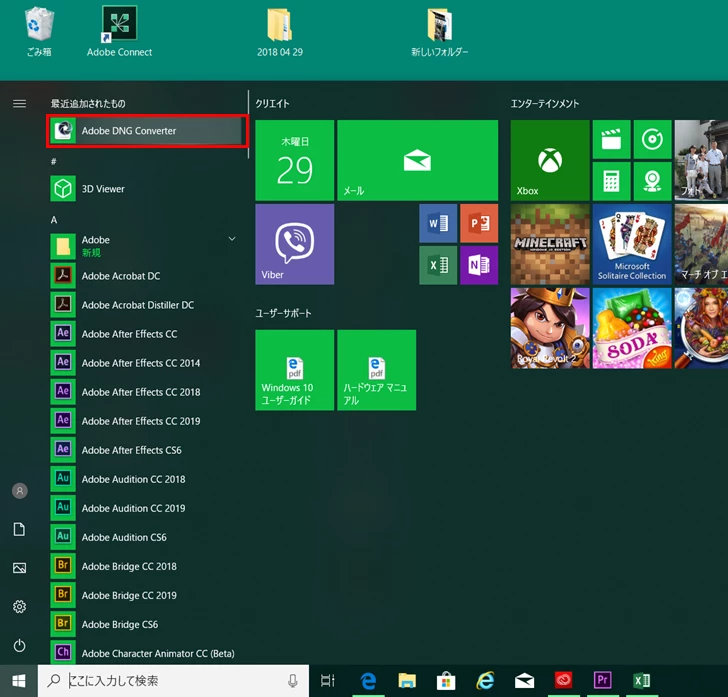Image resolution: width=728 pixels, height=697 pixels.
Task: Open Microsoft Store from taskbar
Action: (446, 681)
